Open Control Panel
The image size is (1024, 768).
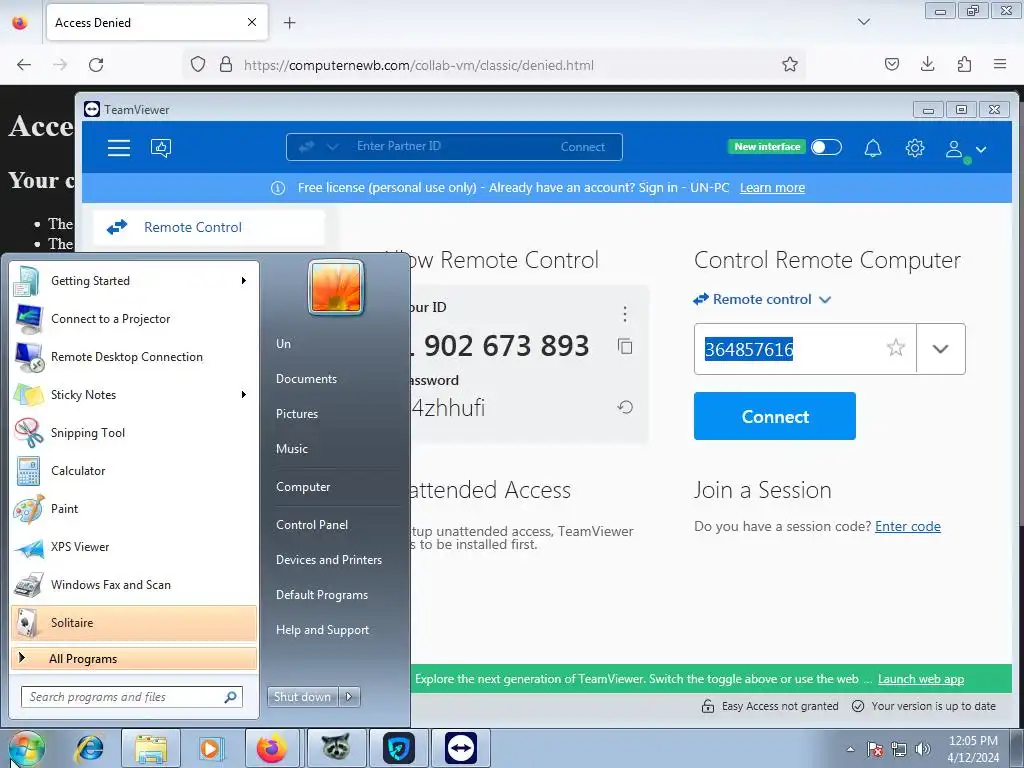point(312,524)
